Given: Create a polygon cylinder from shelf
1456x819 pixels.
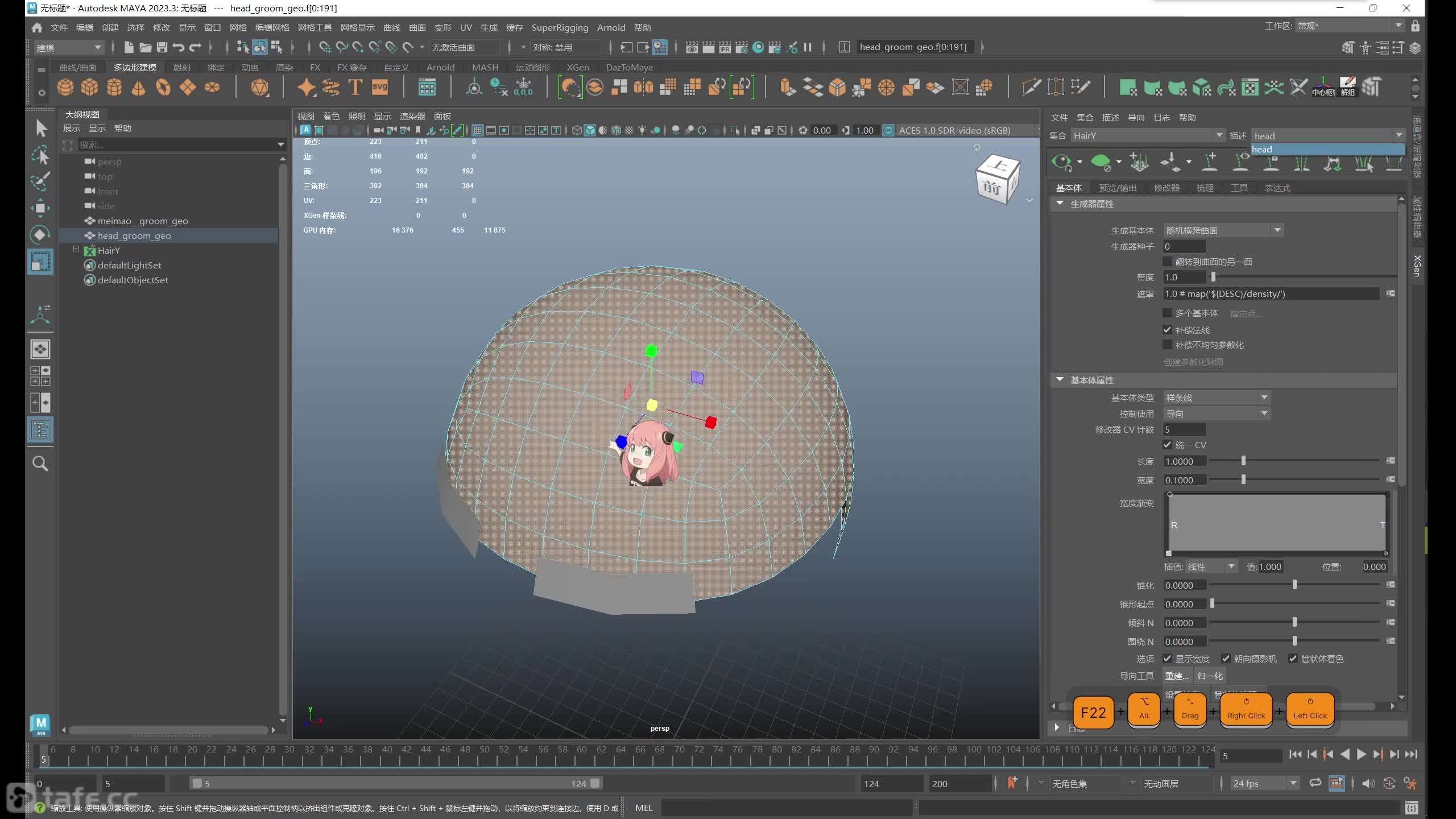Looking at the screenshot, I should [114, 87].
